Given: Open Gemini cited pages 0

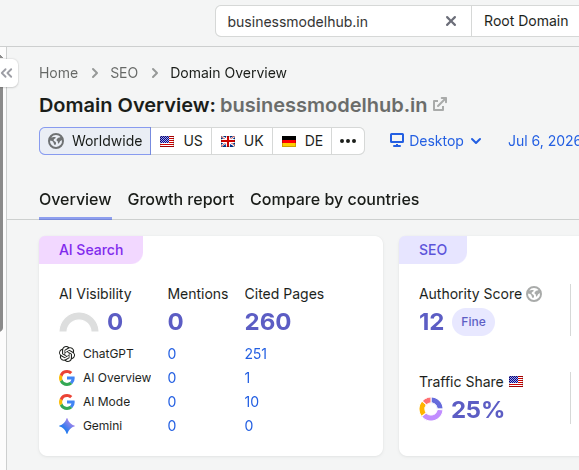Looking at the screenshot, I should click(249, 426).
